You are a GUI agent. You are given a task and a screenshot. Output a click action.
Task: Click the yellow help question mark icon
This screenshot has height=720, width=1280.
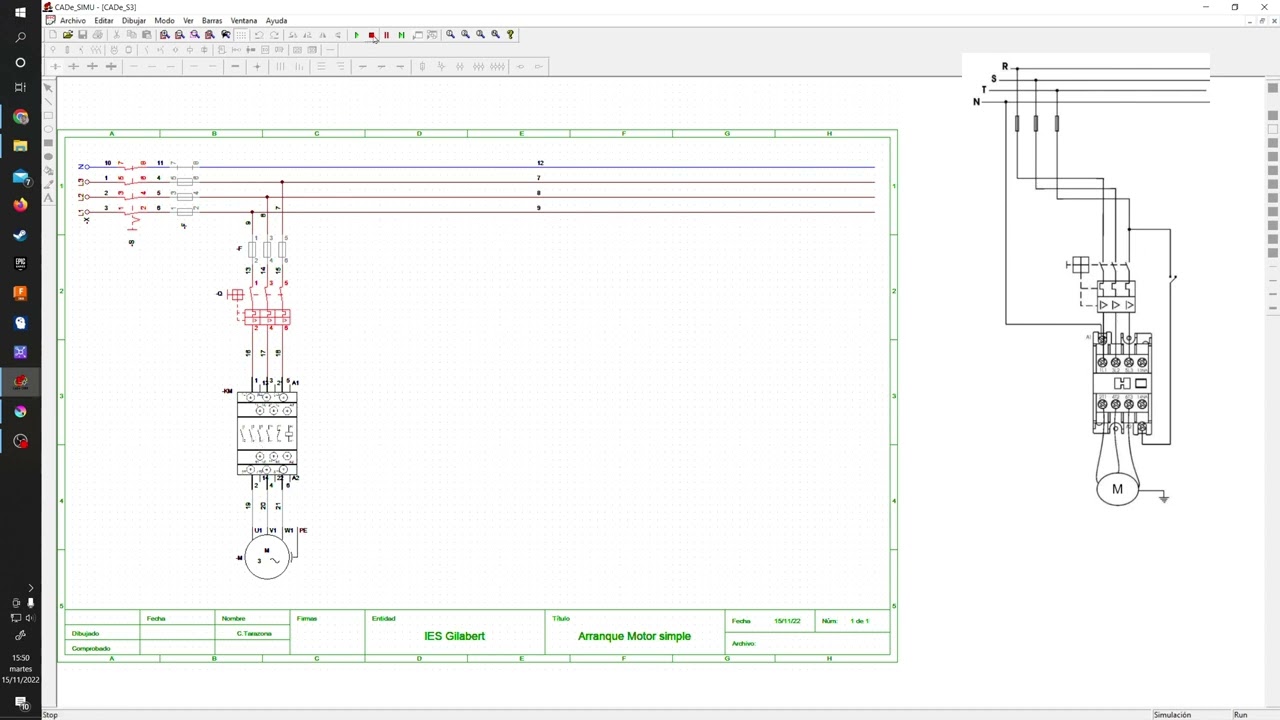click(x=510, y=35)
